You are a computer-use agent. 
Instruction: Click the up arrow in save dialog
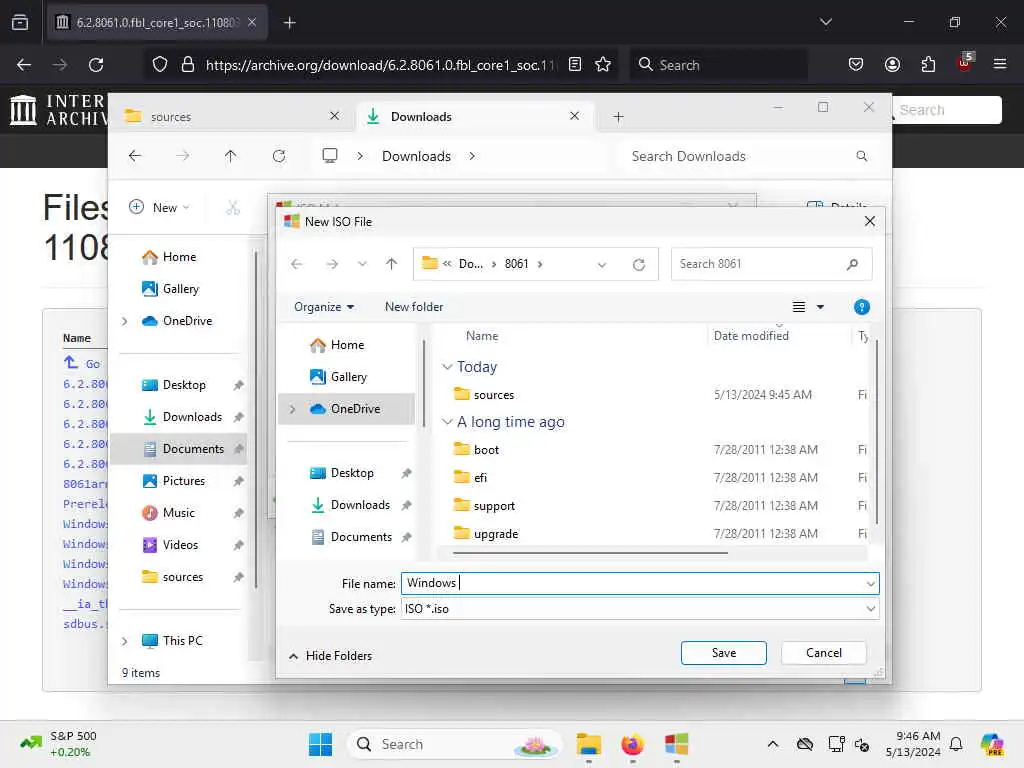click(x=391, y=264)
